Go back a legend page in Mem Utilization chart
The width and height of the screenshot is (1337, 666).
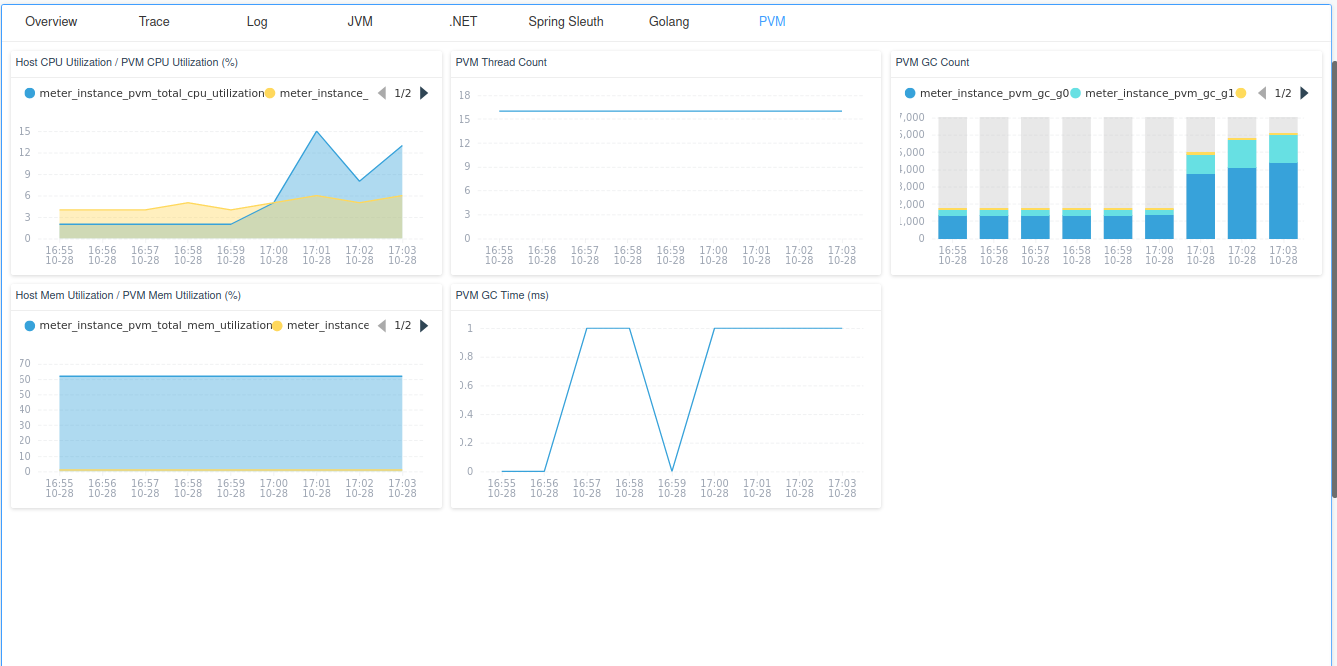tap(381, 326)
